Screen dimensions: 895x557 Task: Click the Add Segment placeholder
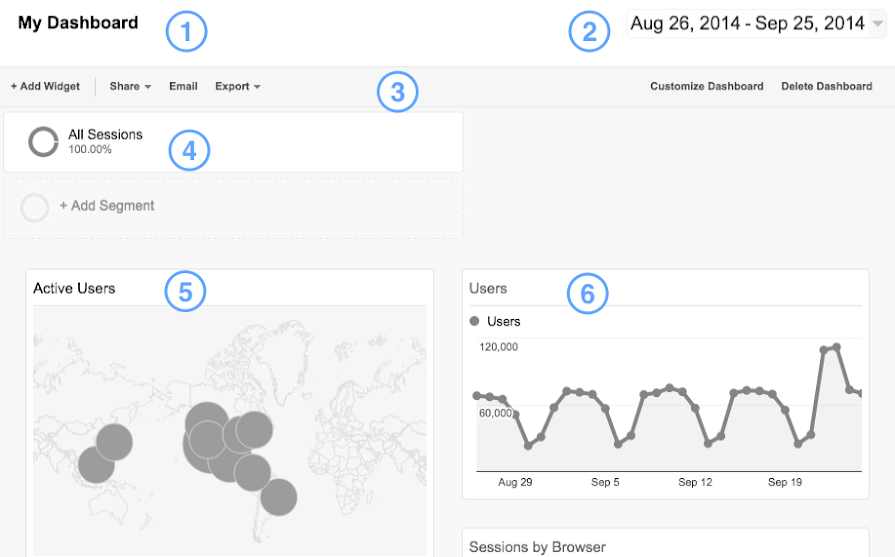(x=107, y=206)
